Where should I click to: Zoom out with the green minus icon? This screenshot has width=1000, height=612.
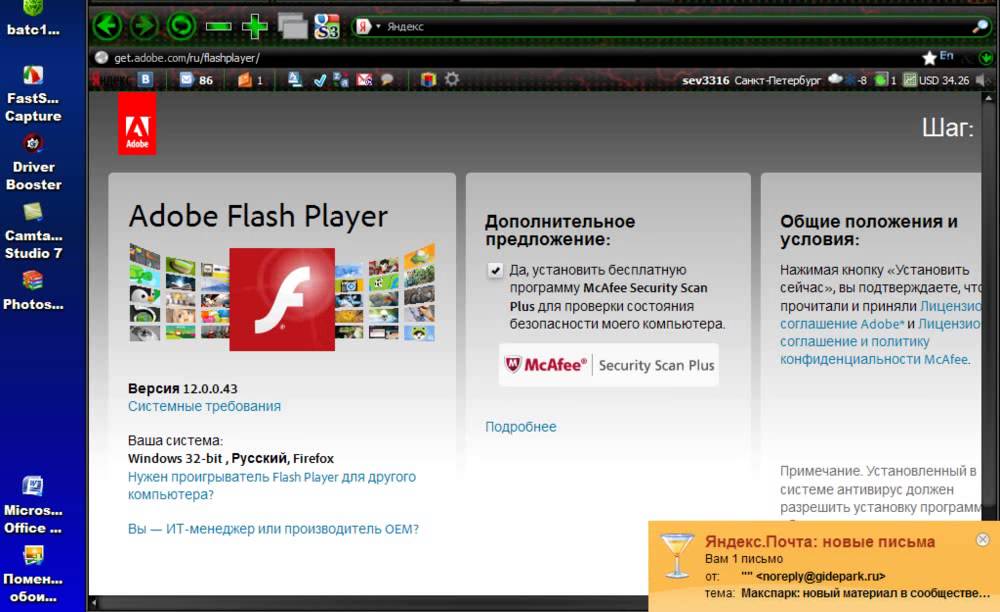click(219, 27)
